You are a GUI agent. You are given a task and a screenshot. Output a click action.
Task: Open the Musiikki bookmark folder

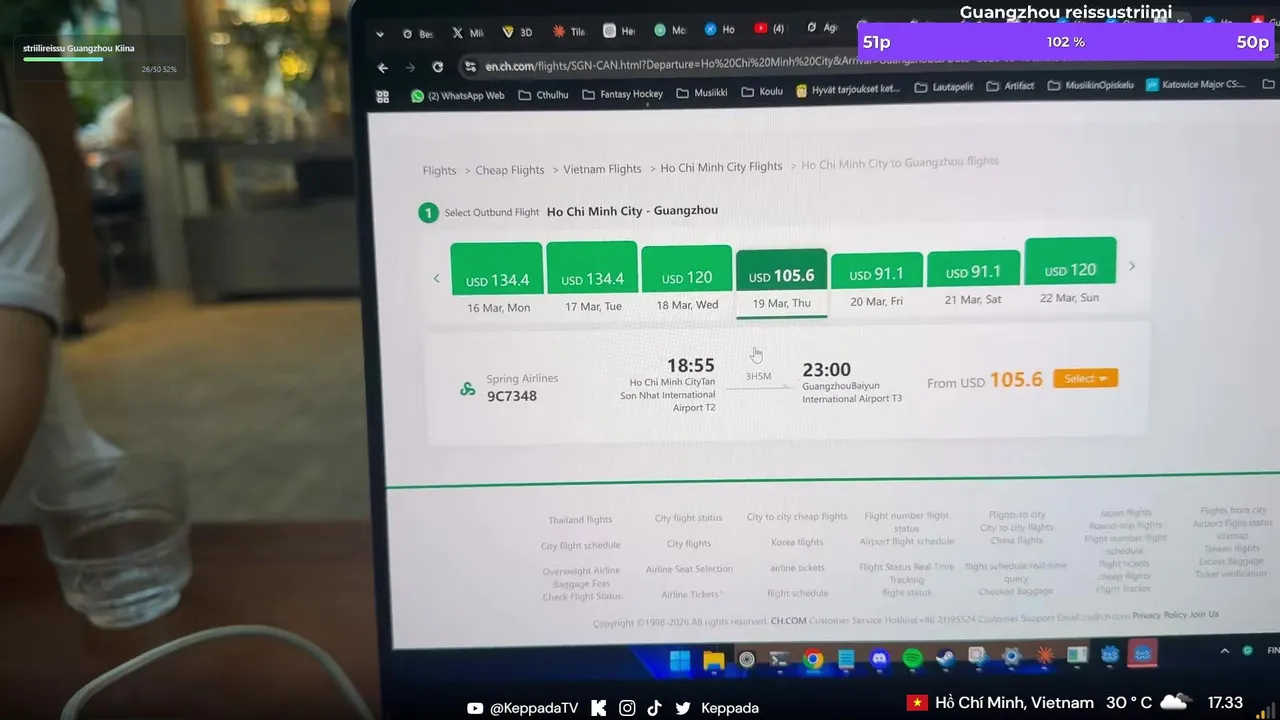702,93
